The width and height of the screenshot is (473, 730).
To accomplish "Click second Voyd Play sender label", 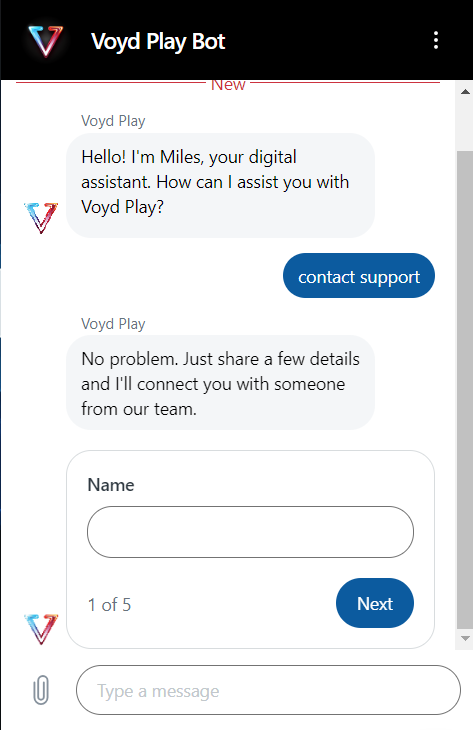I will (x=113, y=324).
